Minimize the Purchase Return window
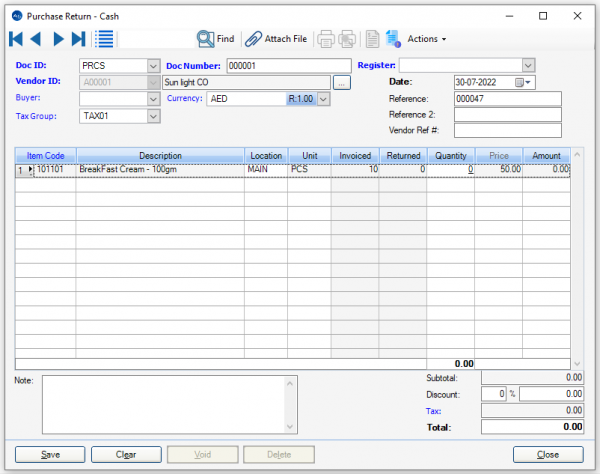Viewport: 600px width, 474px height. click(509, 16)
